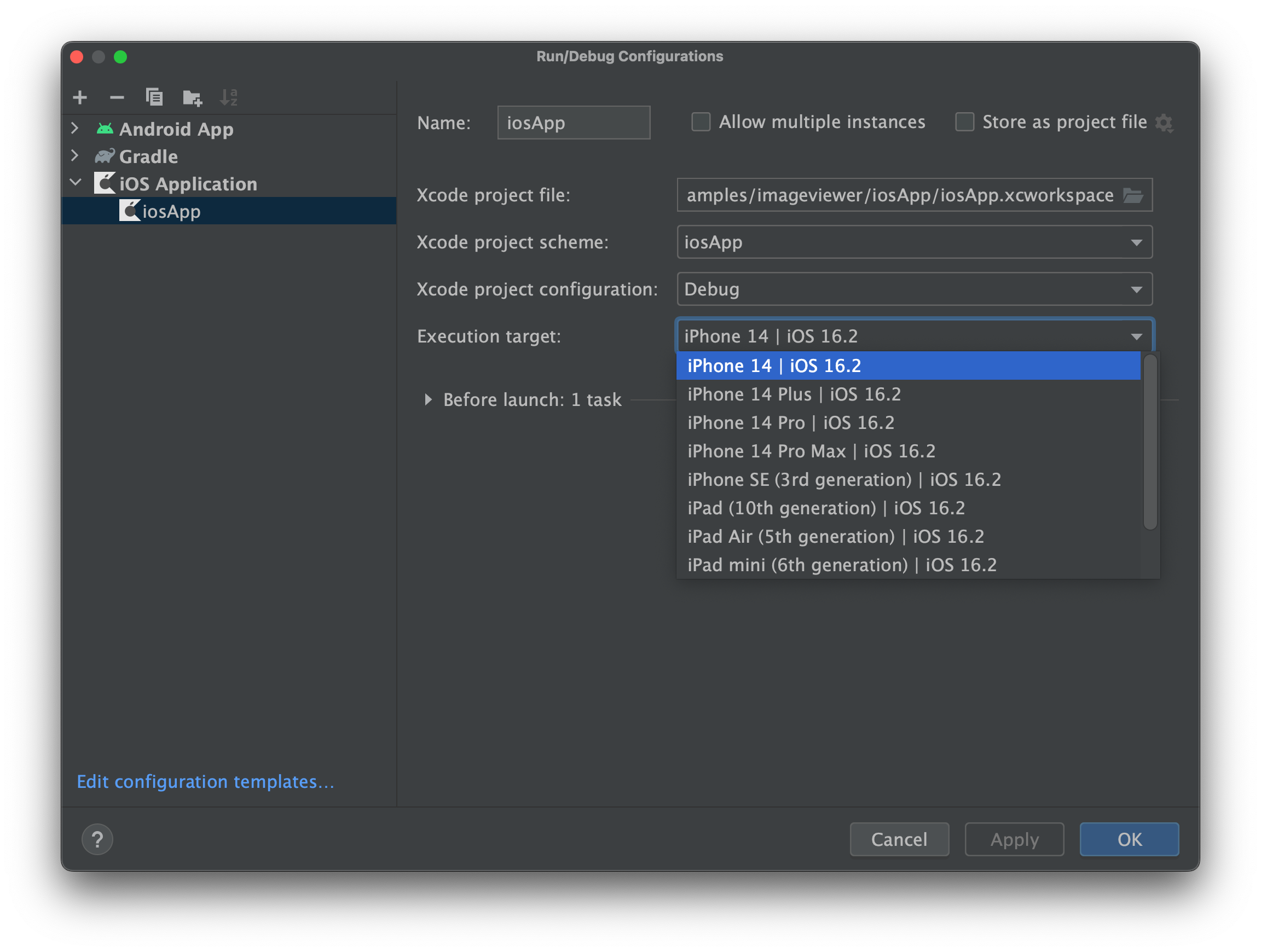This screenshot has width=1261, height=952.
Task: Choose iPad Air (5th generation) target
Action: tap(835, 537)
